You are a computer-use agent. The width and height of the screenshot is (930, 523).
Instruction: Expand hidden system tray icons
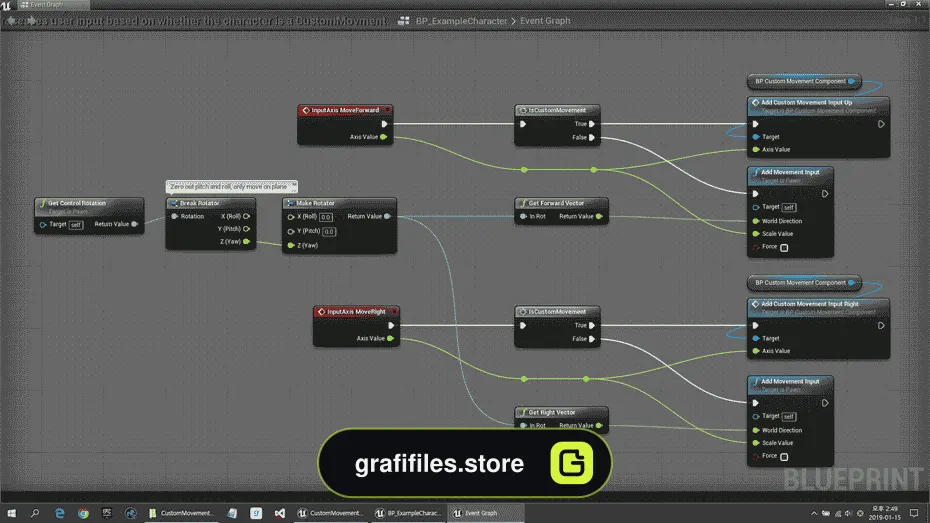pyautogui.click(x=814, y=514)
